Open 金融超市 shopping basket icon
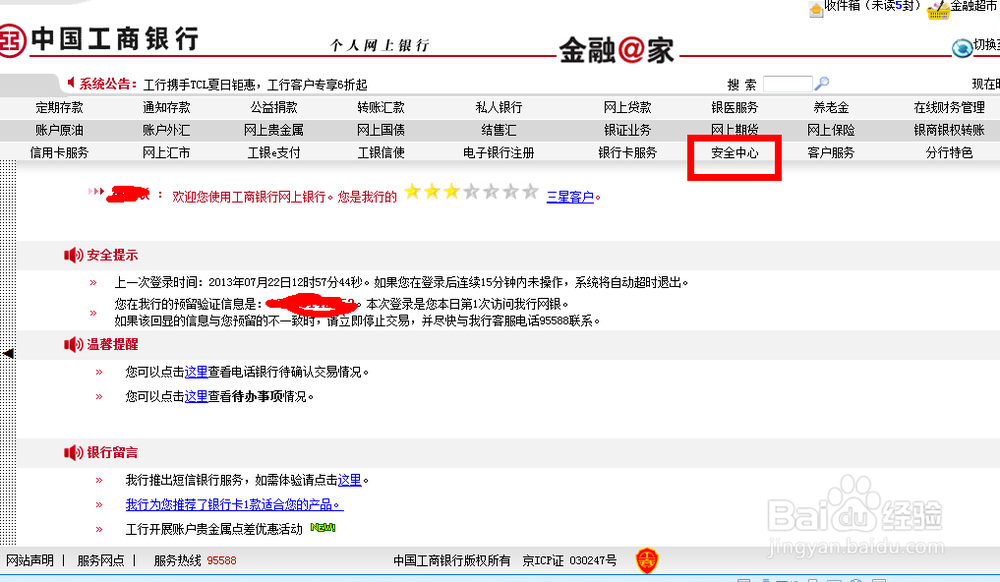This screenshot has width=1000, height=582. coord(937,9)
